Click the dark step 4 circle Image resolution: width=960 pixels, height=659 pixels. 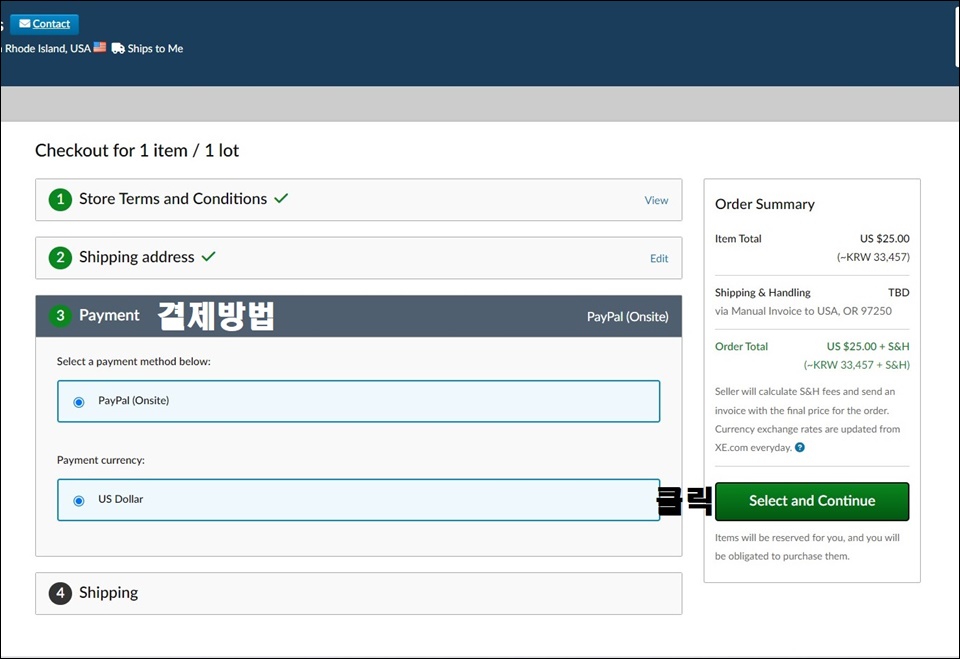click(x=60, y=593)
